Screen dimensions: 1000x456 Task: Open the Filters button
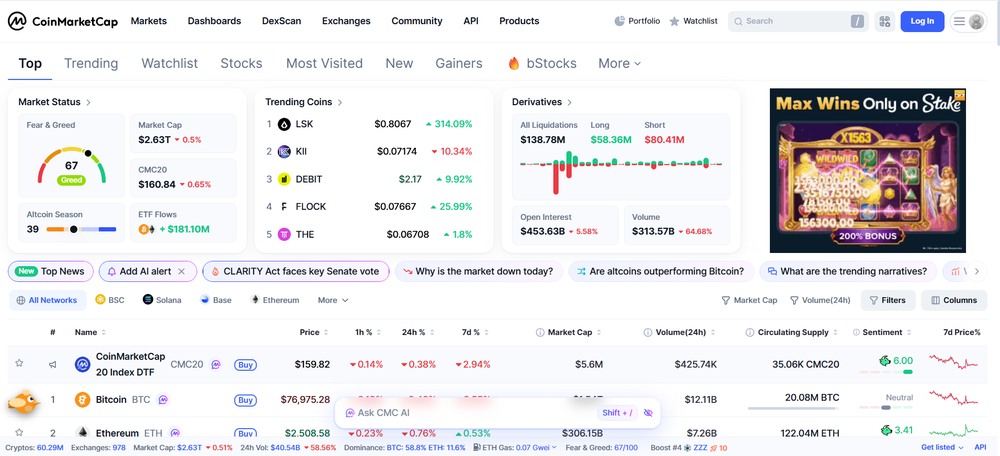pos(888,300)
